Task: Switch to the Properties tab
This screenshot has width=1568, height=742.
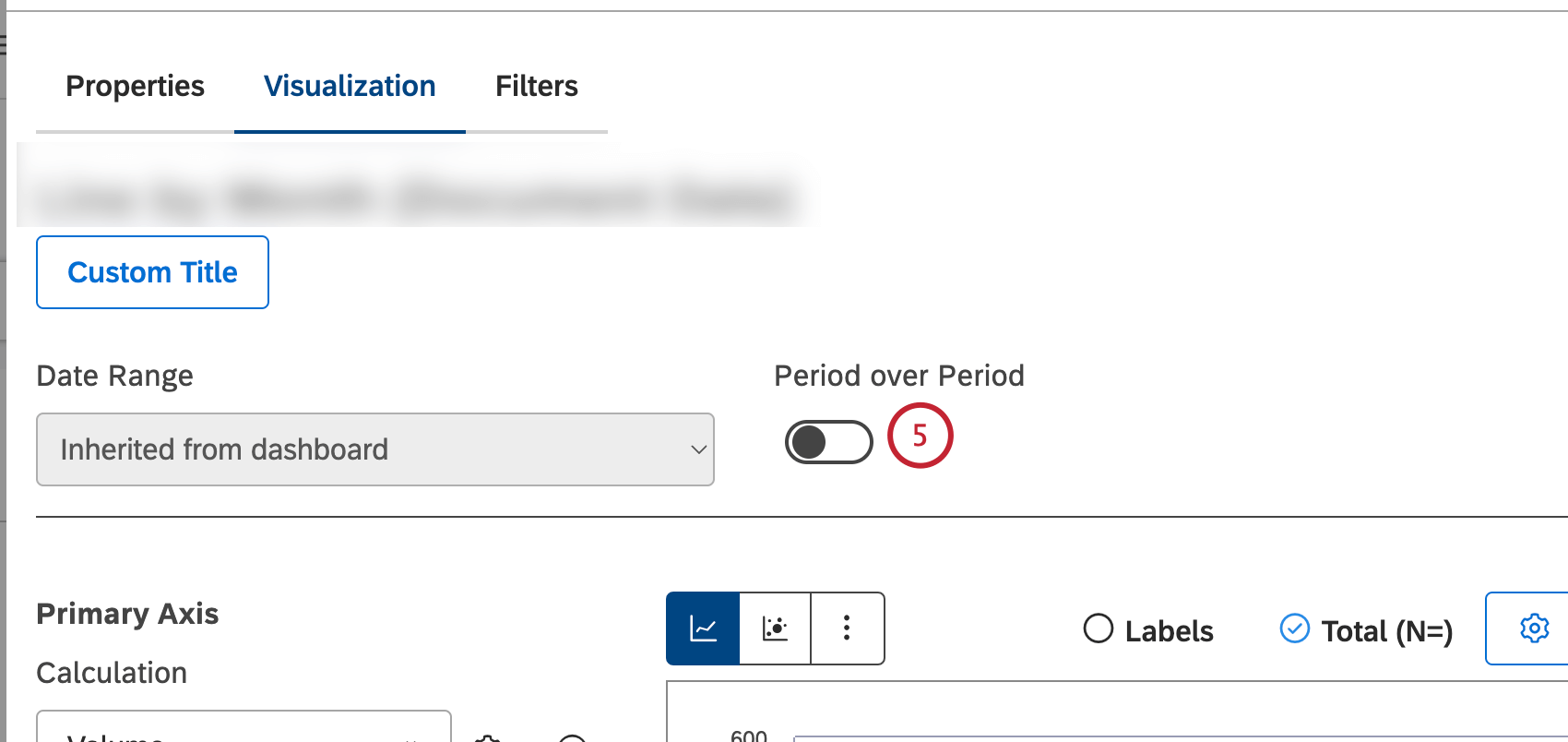Action: 135,86
